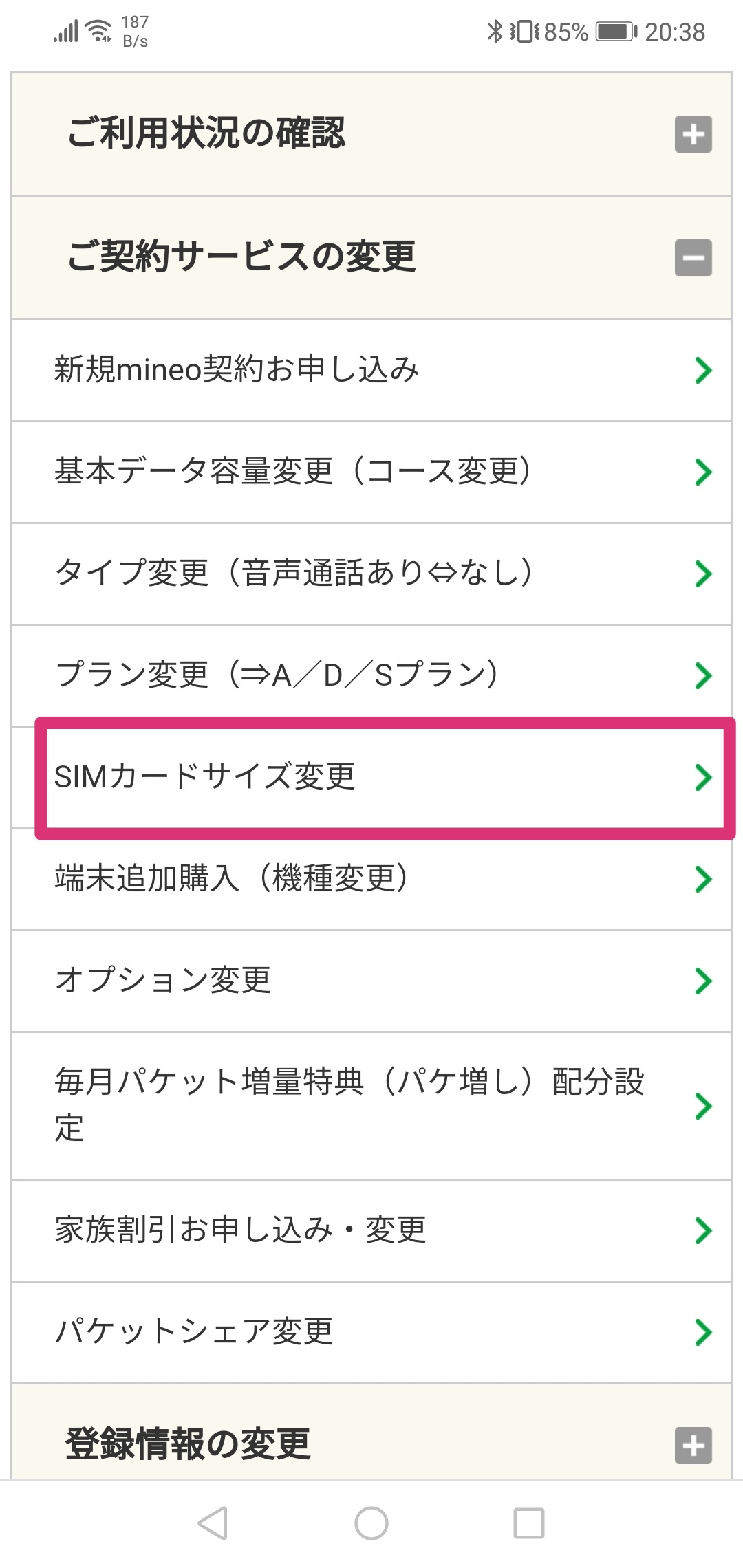The image size is (743, 1568).
Task: Tap the green arrow for 新規mineo契約お申し込み
Action: (702, 370)
